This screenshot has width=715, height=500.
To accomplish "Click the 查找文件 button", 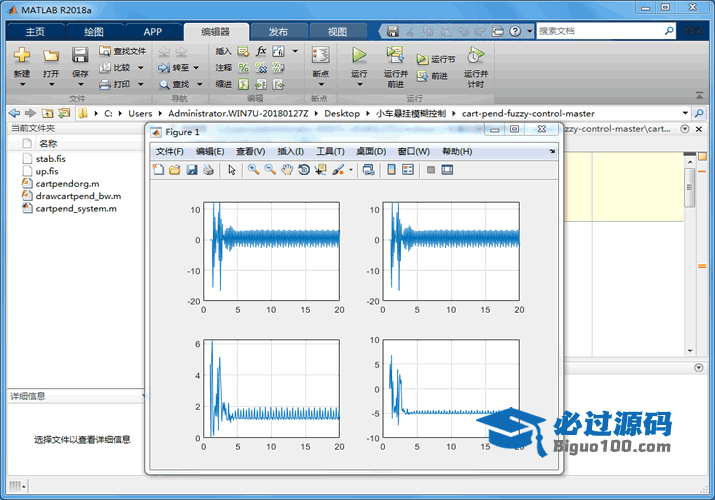I will (123, 51).
